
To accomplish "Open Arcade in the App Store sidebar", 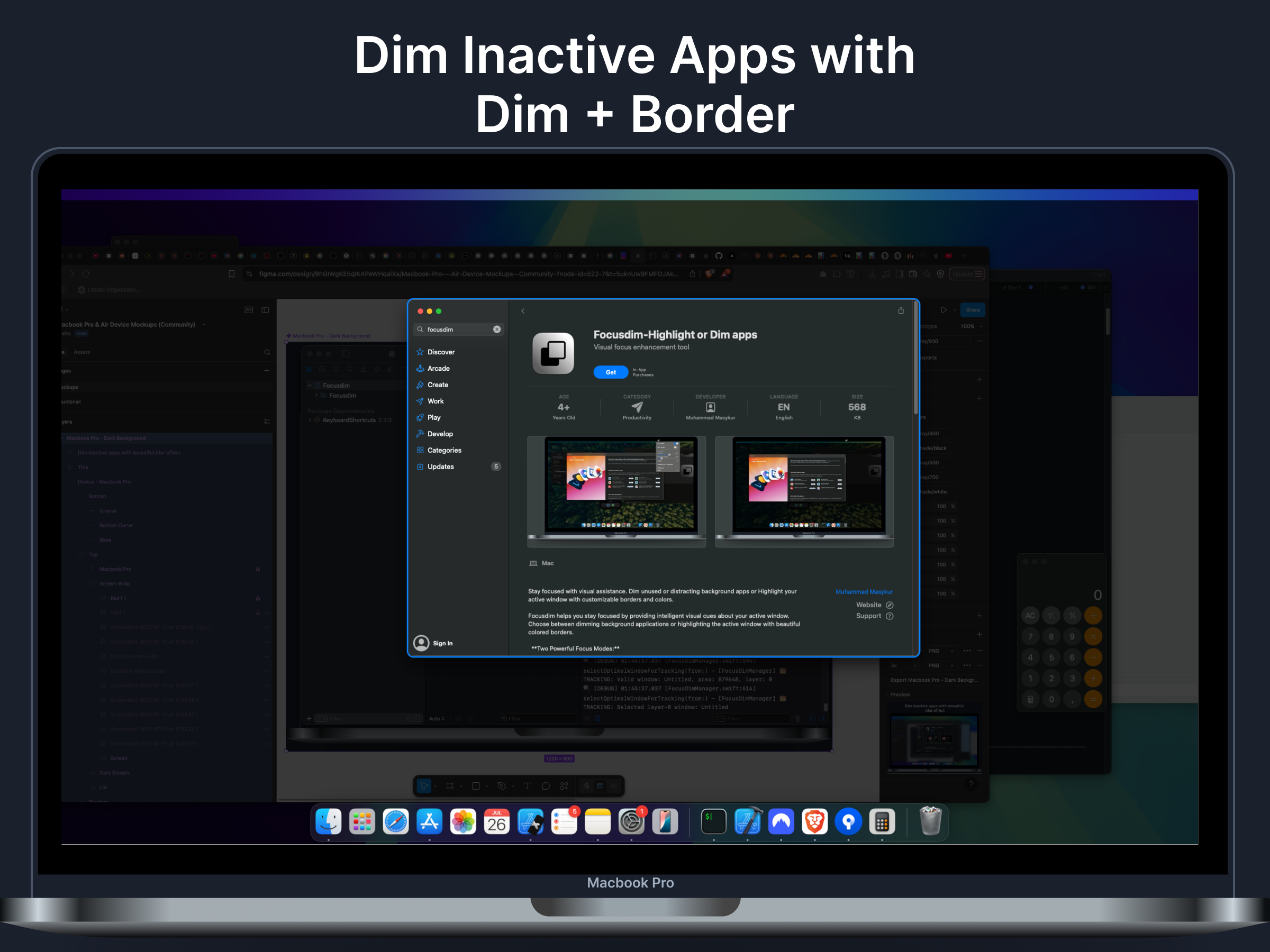I will 458,369.
